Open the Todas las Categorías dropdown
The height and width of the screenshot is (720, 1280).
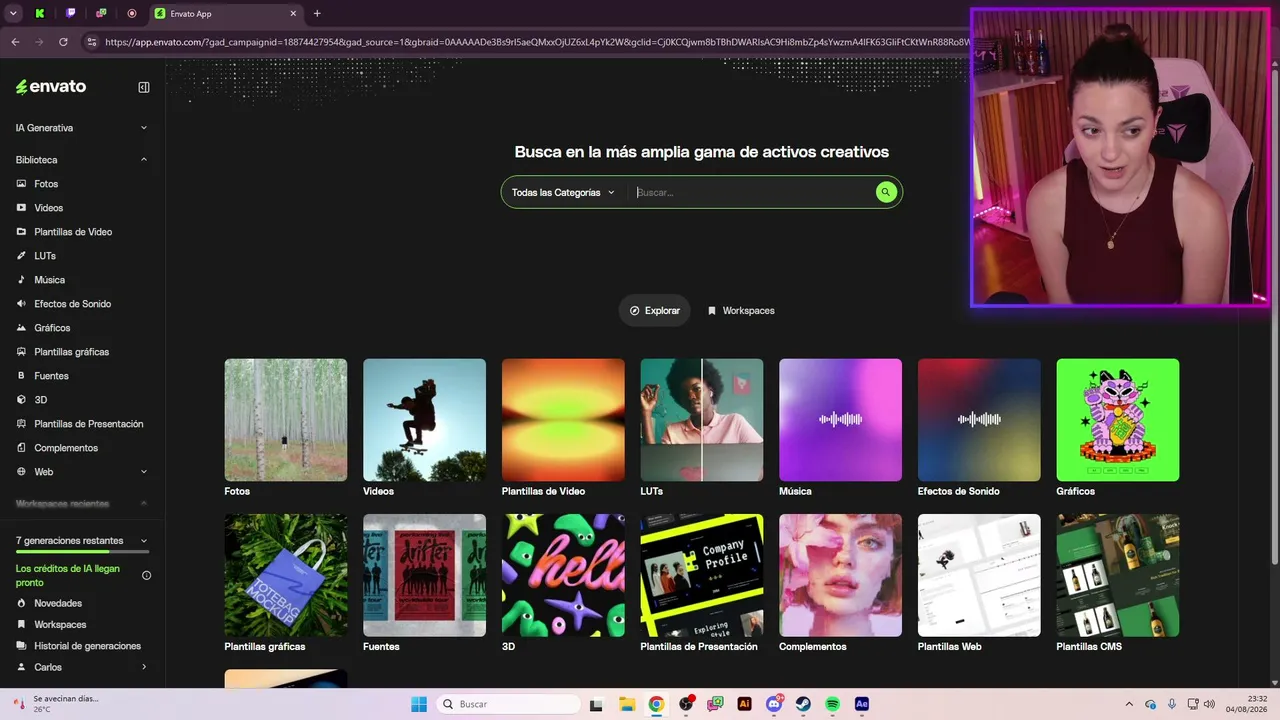[563, 192]
